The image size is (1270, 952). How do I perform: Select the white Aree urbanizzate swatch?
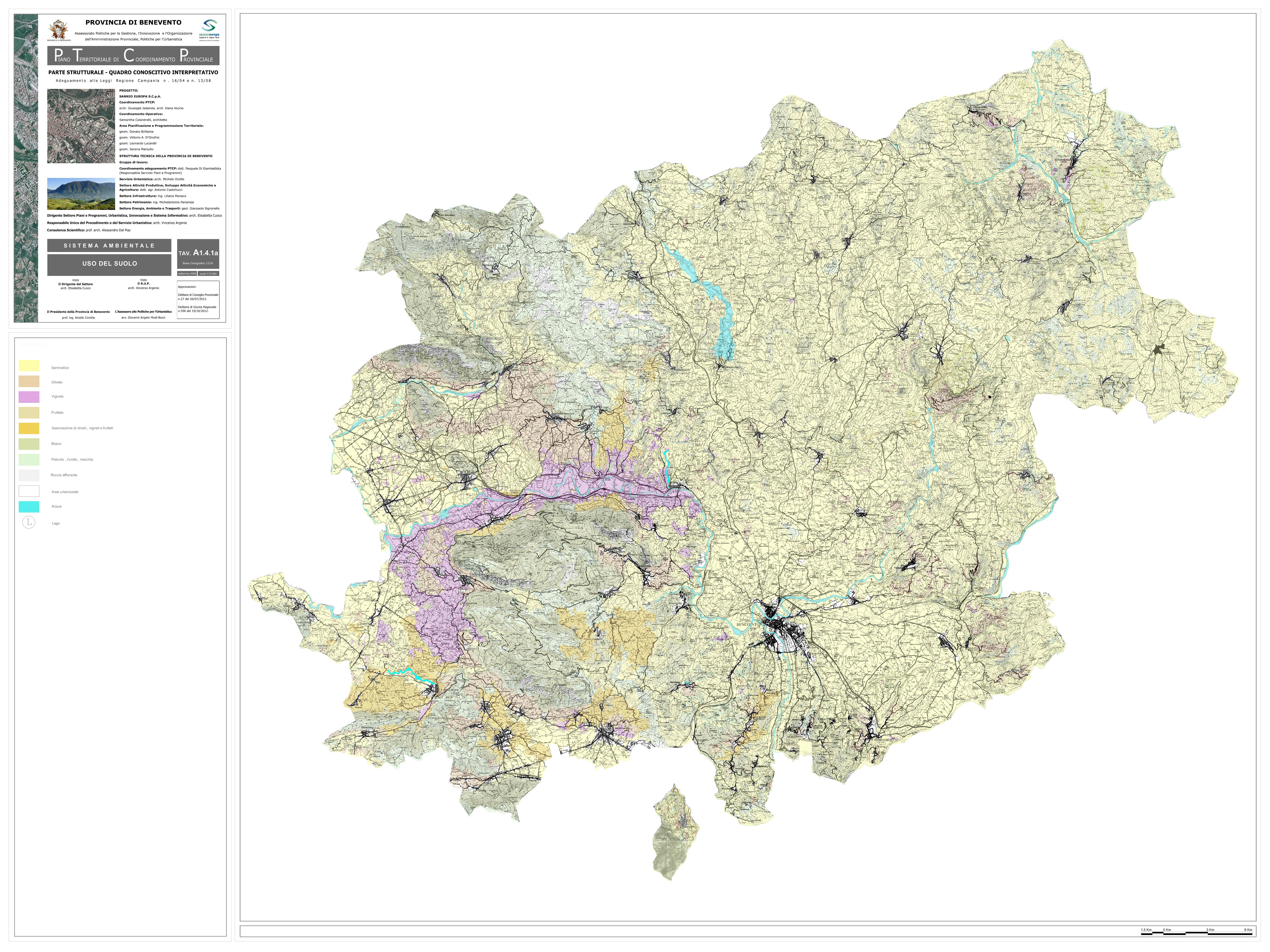coord(29,491)
